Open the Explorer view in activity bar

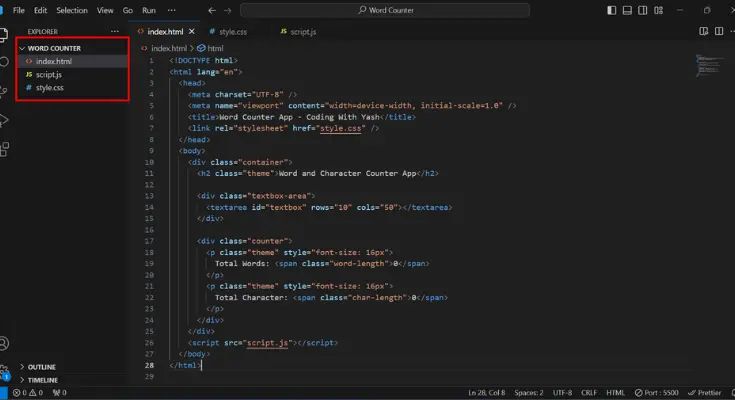(3, 34)
